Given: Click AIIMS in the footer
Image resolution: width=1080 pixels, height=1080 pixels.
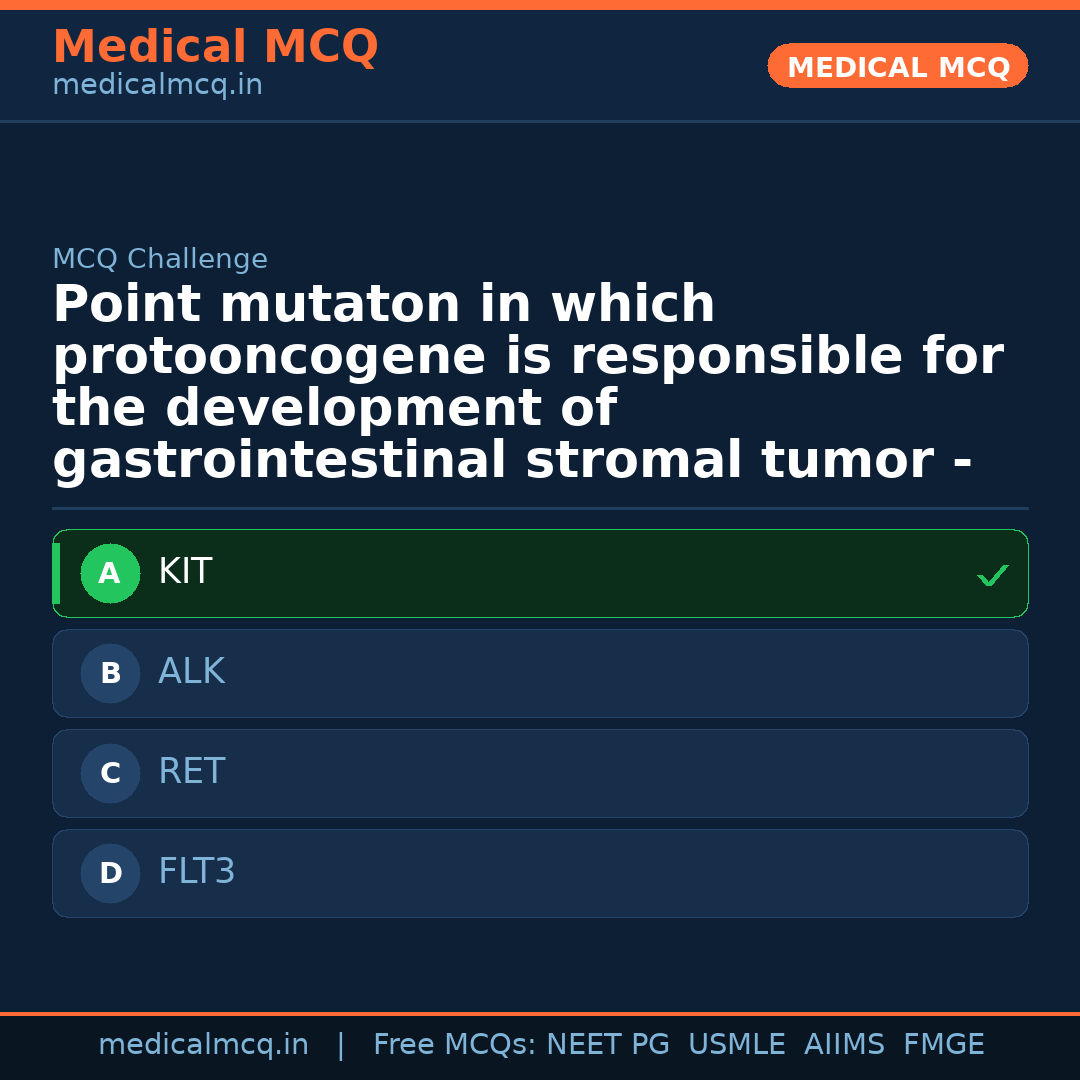Looking at the screenshot, I should [844, 1045].
